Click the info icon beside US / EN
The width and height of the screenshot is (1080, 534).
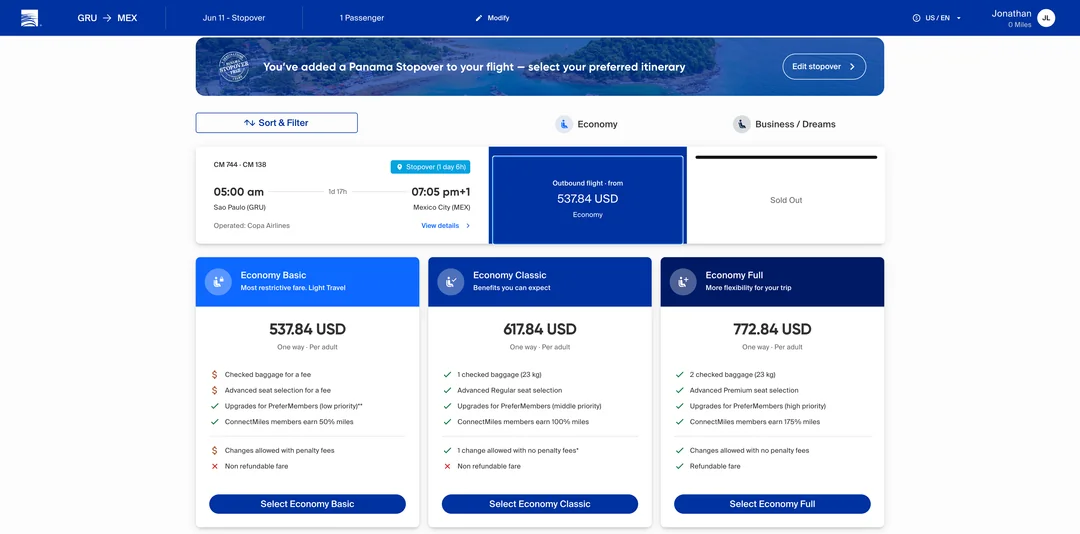click(x=916, y=18)
